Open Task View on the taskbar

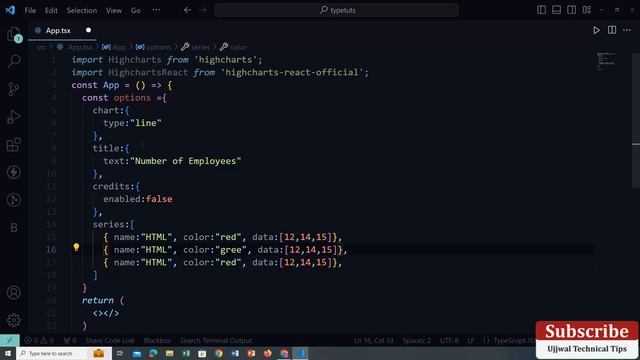click(120, 353)
